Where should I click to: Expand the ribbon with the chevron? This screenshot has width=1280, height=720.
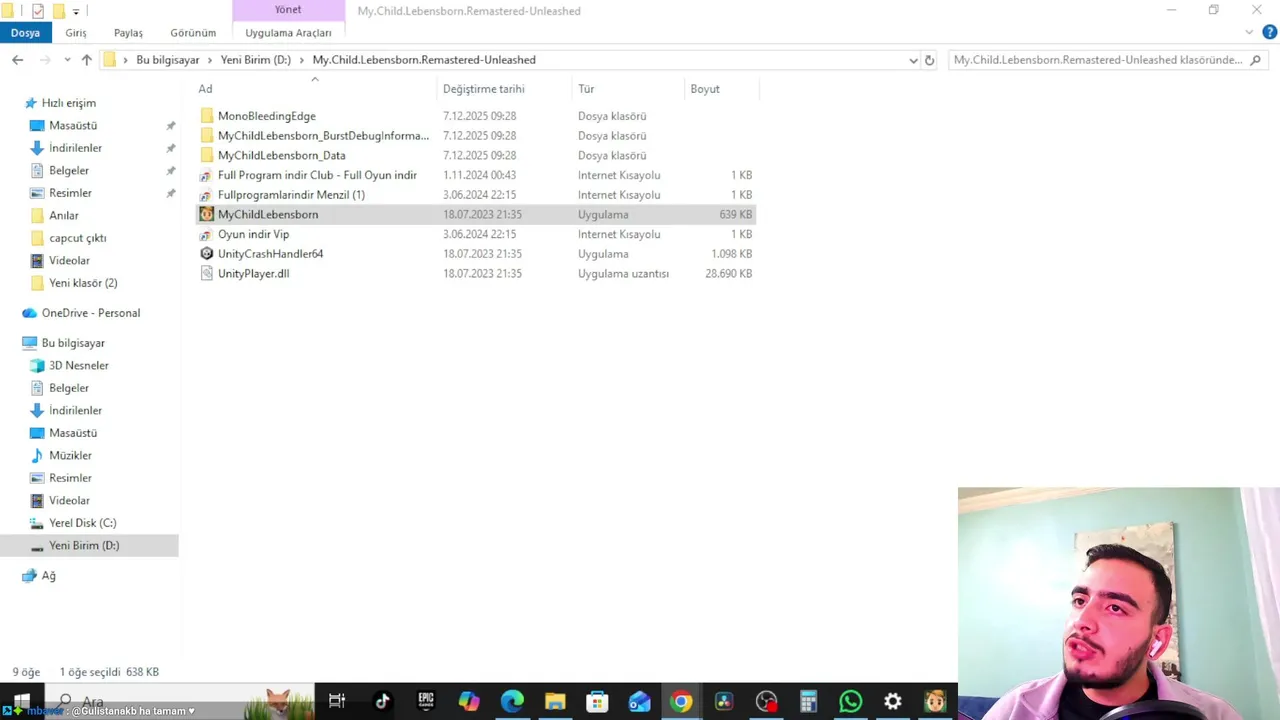[x=1249, y=32]
